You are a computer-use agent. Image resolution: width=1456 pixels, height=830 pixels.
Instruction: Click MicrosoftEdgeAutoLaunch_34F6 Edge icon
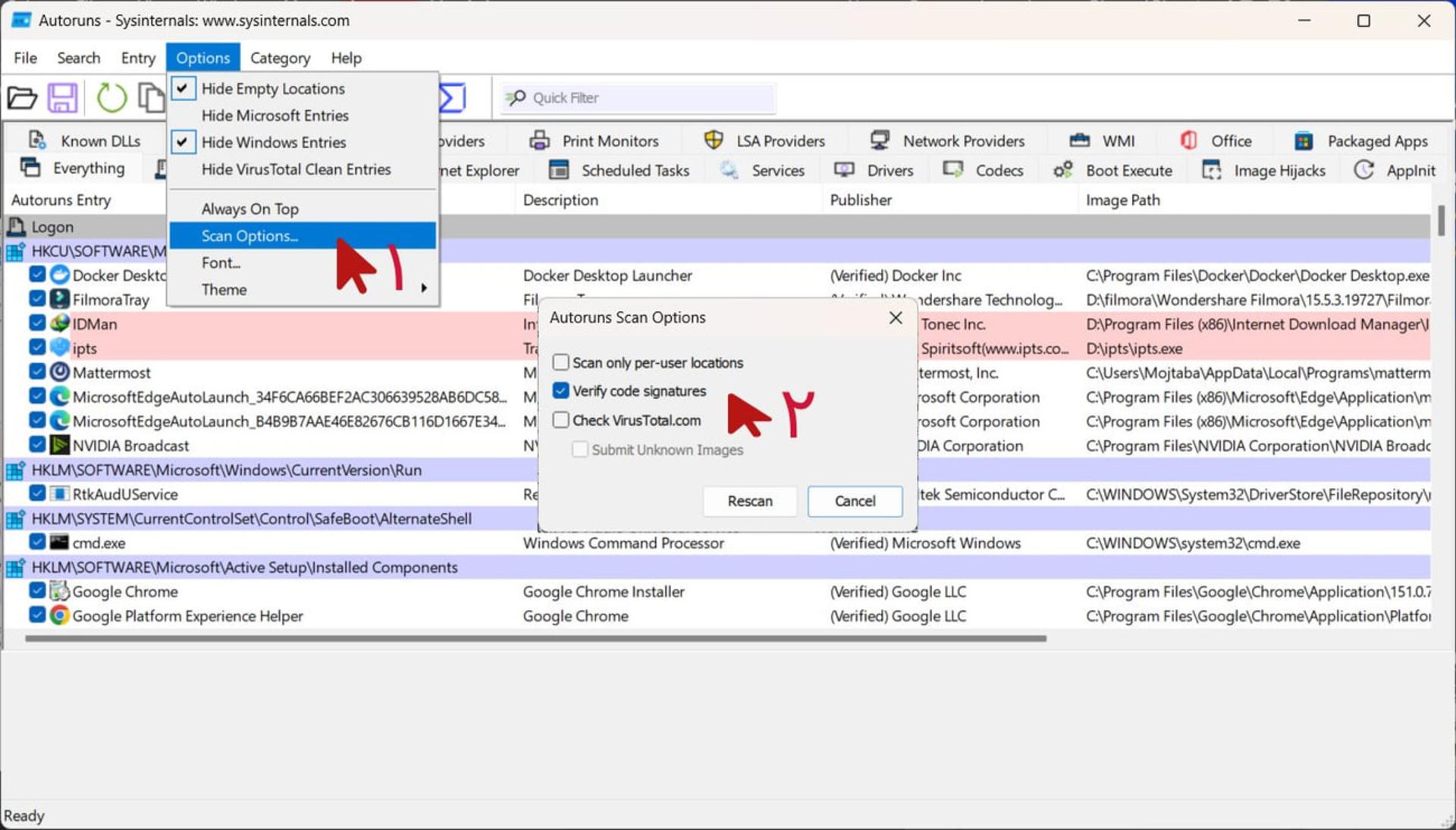tap(60, 396)
